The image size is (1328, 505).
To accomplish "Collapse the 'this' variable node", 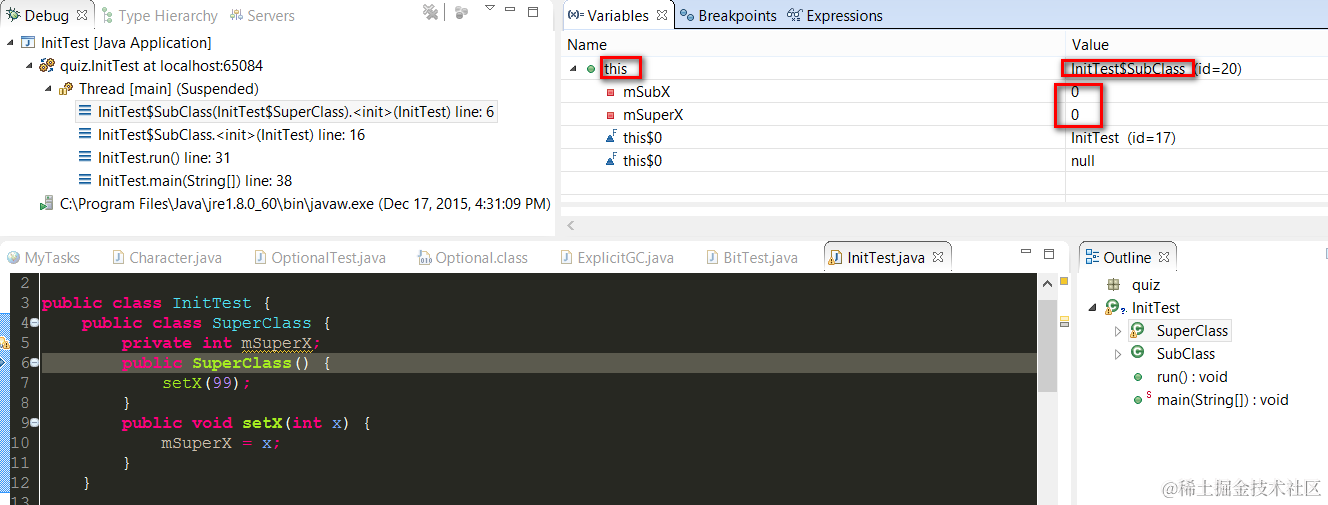I will click(x=574, y=69).
